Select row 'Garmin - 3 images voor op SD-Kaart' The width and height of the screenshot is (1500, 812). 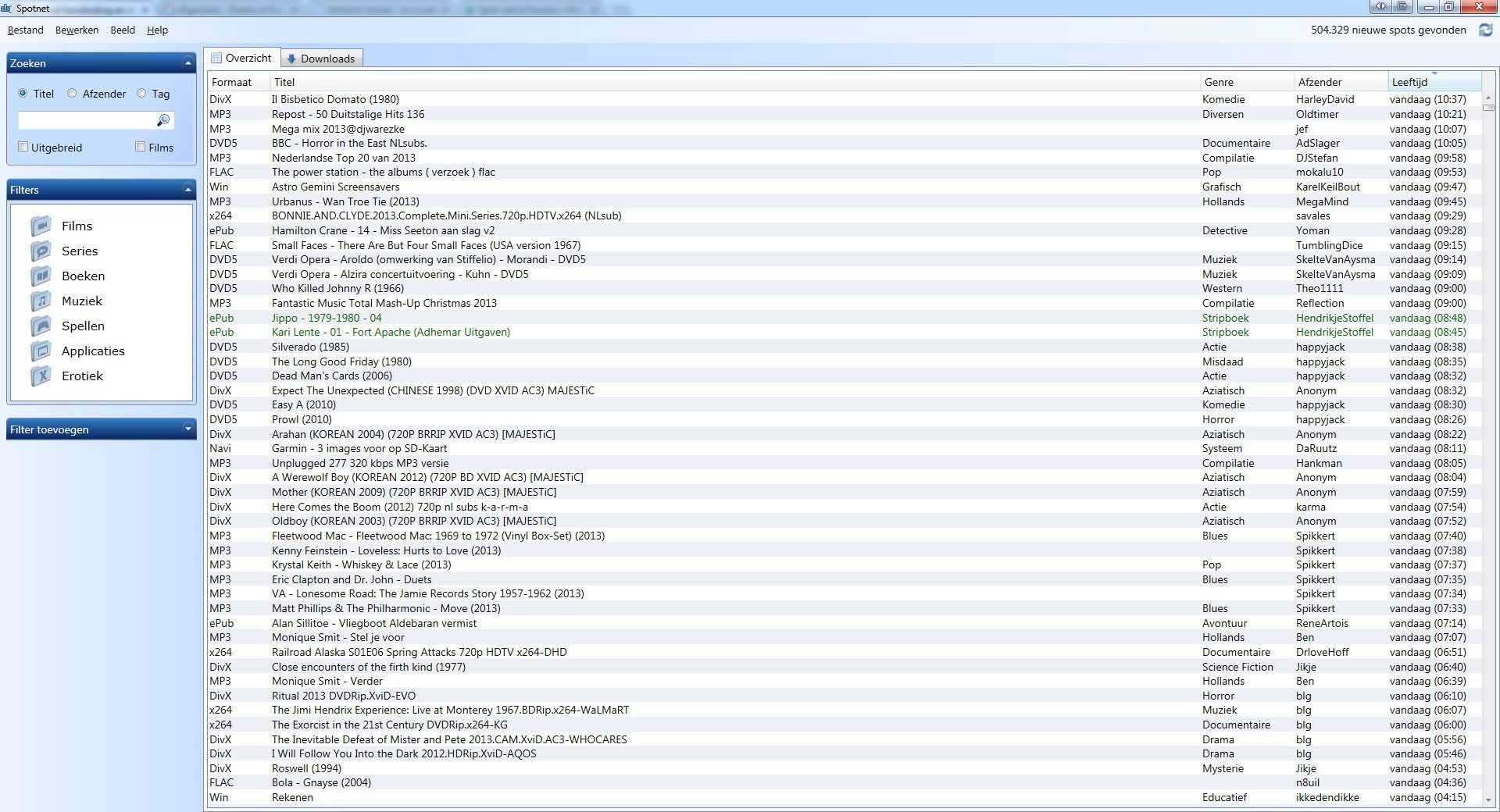(844, 448)
